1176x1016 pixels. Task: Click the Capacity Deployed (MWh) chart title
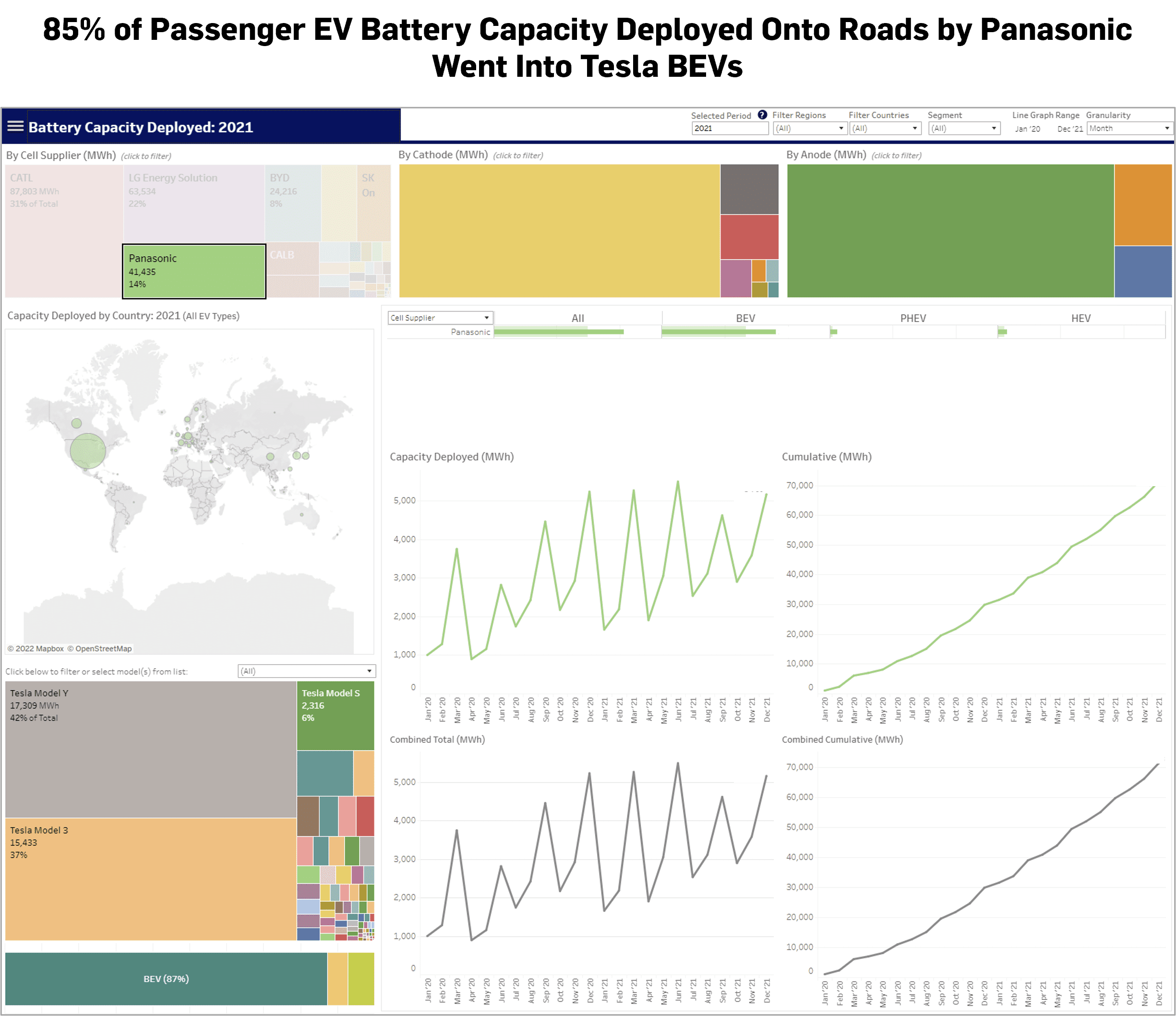tap(452, 456)
